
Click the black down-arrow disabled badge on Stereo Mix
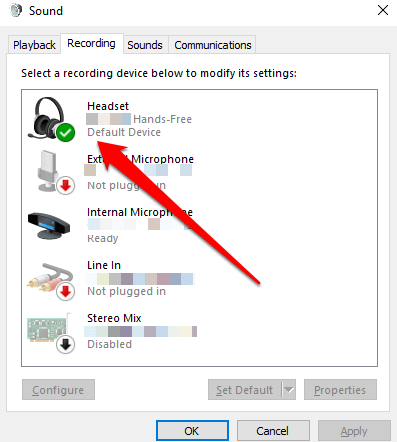(x=65, y=344)
